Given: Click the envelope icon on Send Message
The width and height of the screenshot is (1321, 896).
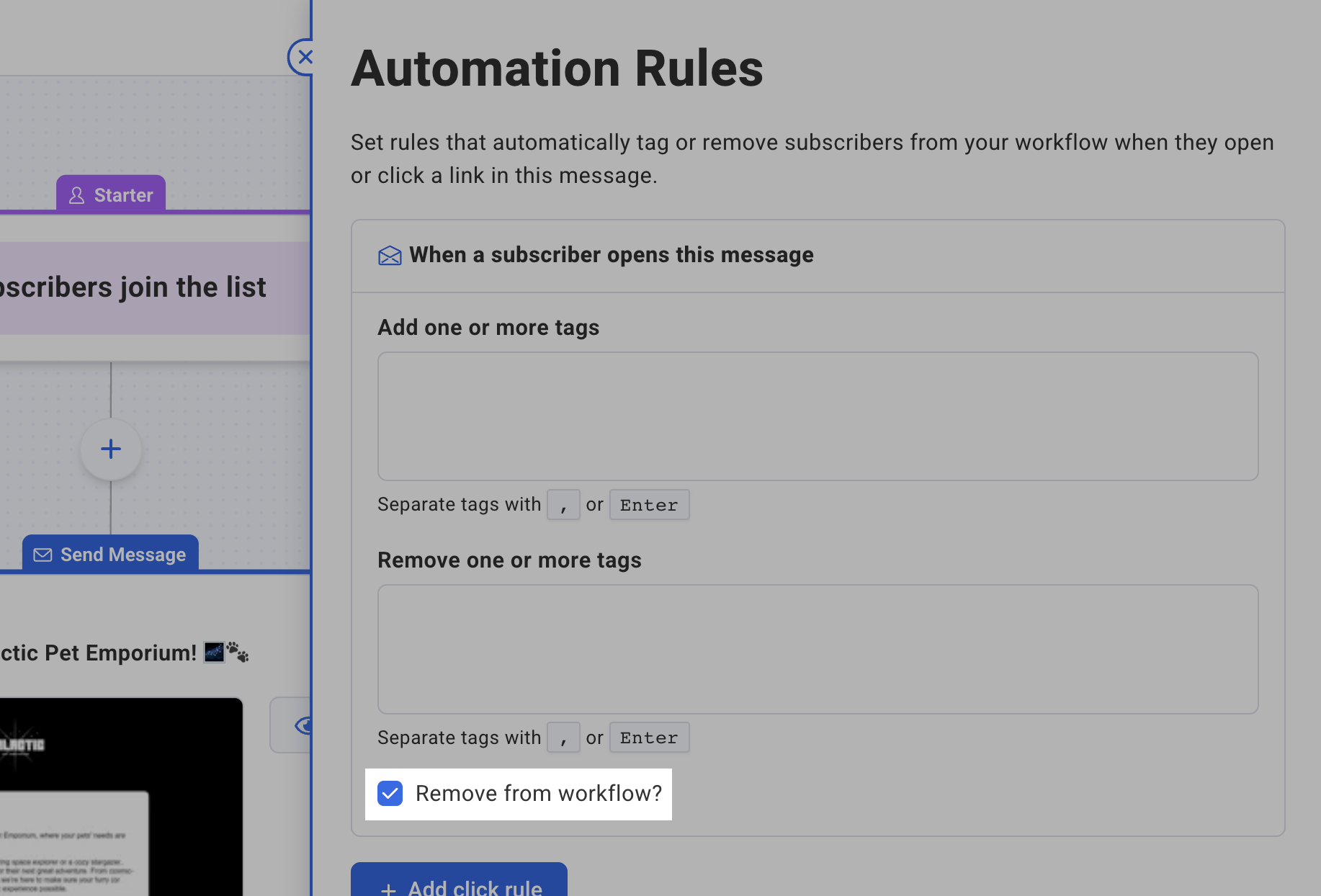Looking at the screenshot, I should point(43,555).
